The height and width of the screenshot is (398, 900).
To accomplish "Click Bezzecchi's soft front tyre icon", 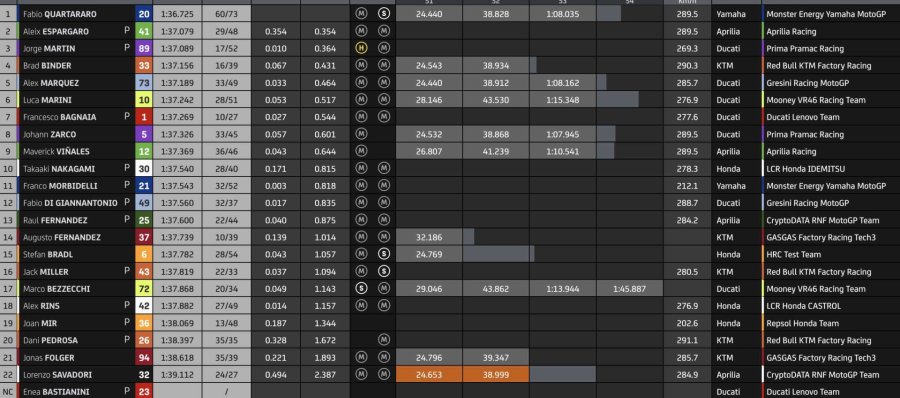I will pos(361,289).
